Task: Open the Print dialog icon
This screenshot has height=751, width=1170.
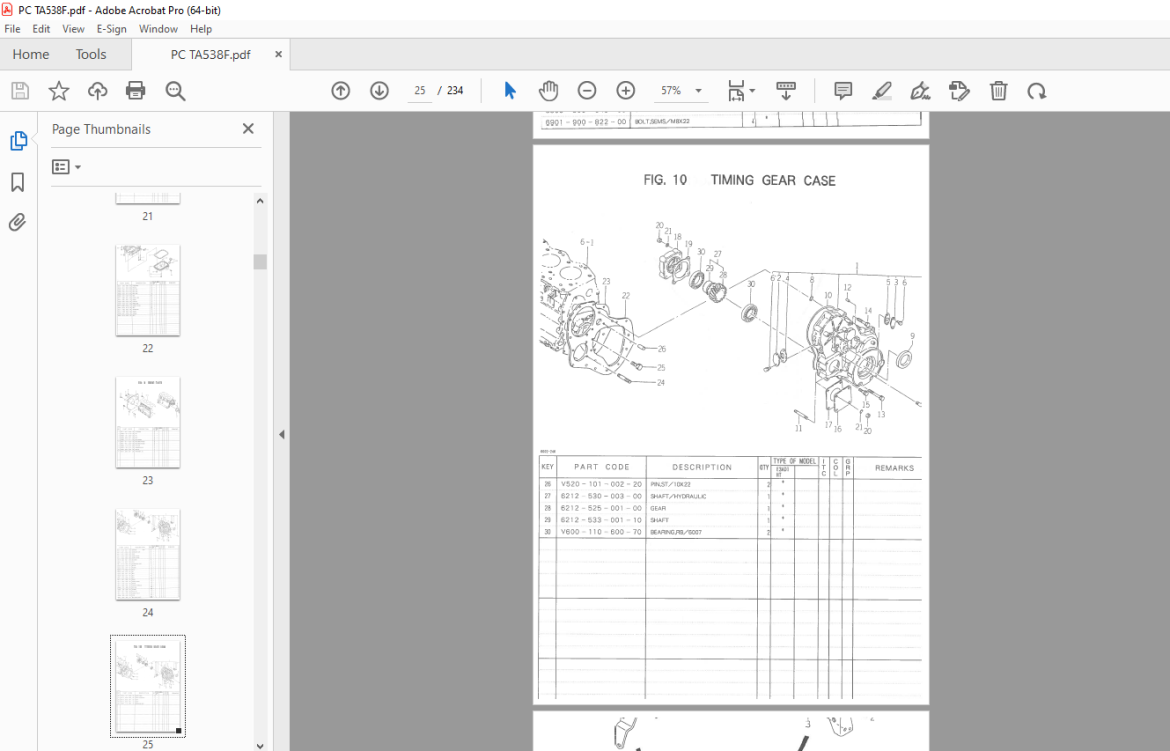Action: tap(136, 91)
